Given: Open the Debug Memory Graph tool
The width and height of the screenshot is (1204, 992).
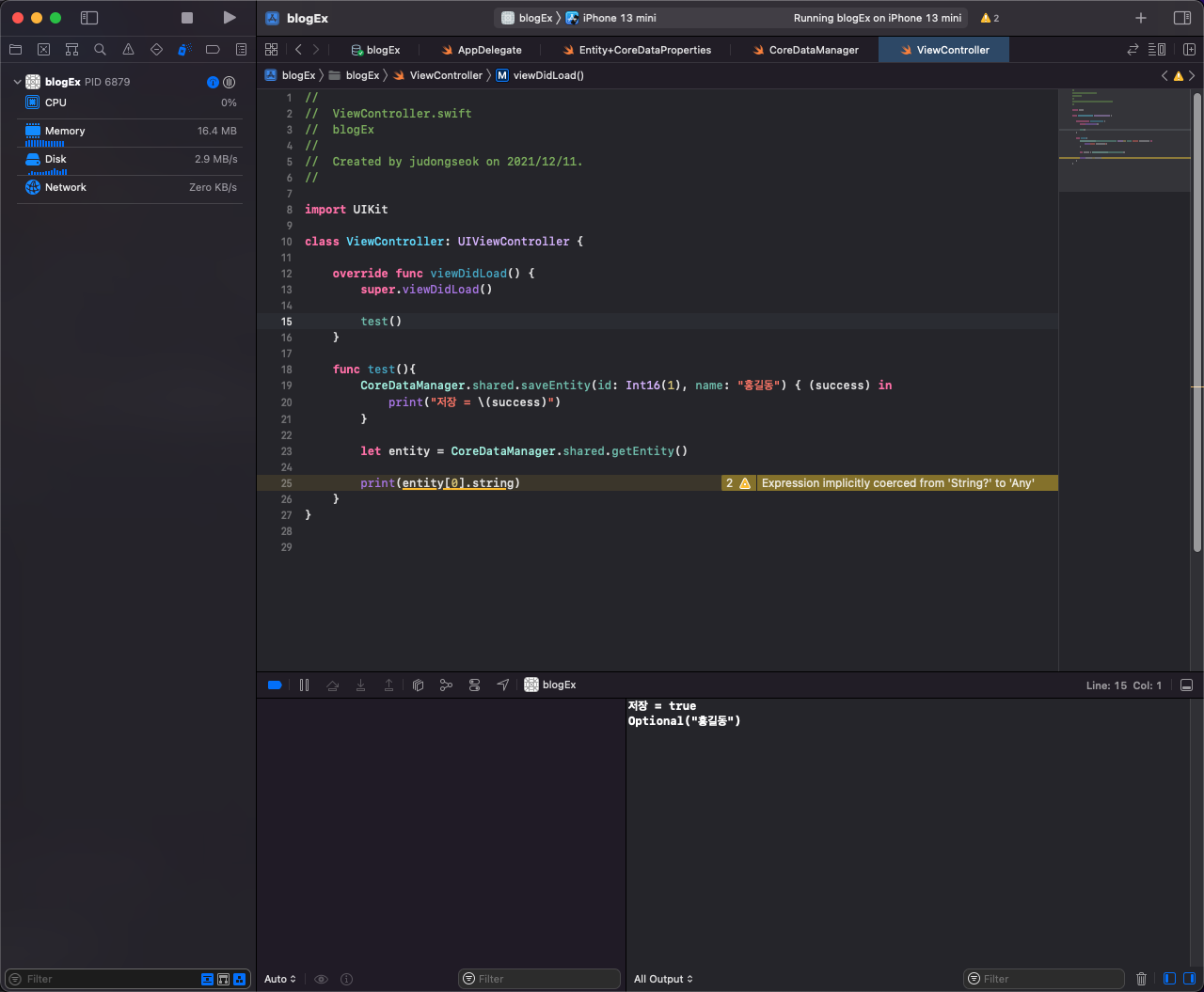Looking at the screenshot, I should click(446, 685).
